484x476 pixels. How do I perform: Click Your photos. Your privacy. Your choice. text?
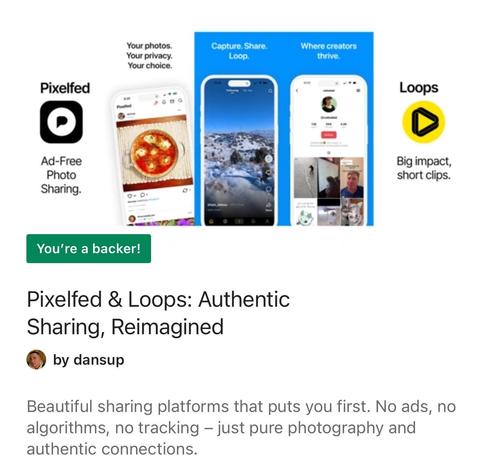point(149,56)
